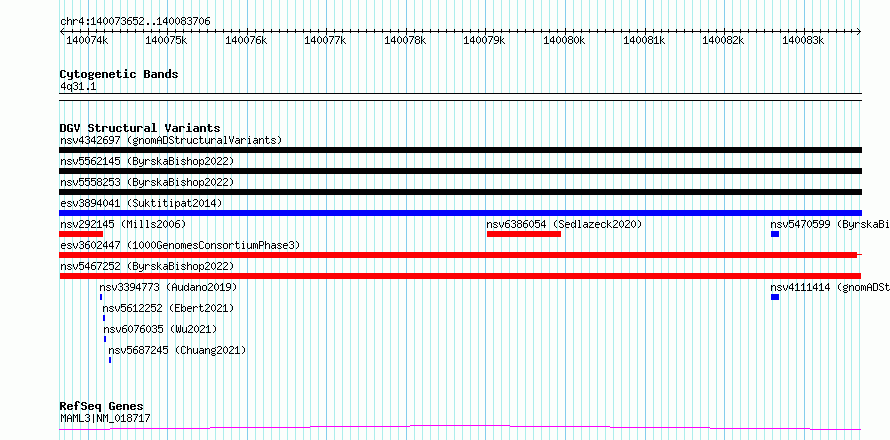The width and height of the screenshot is (890, 440).
Task: Click the small blue box under nsv5470599
Action: coord(775,234)
